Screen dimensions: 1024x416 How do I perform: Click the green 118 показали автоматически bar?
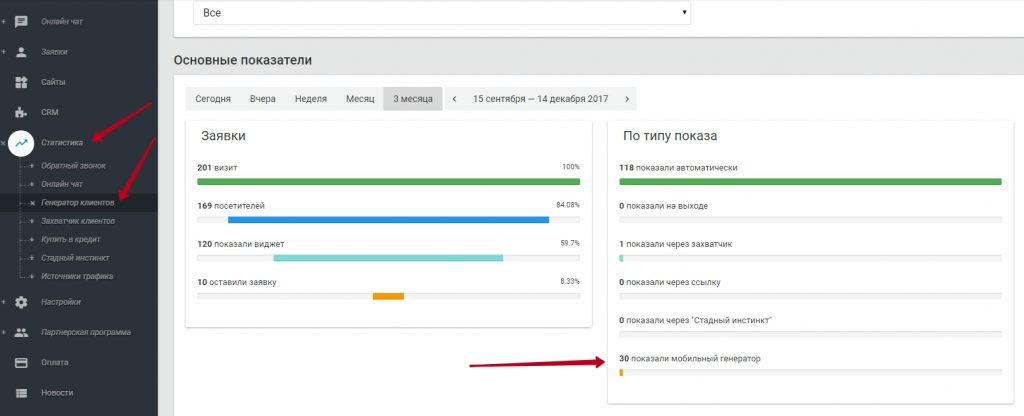(810, 182)
